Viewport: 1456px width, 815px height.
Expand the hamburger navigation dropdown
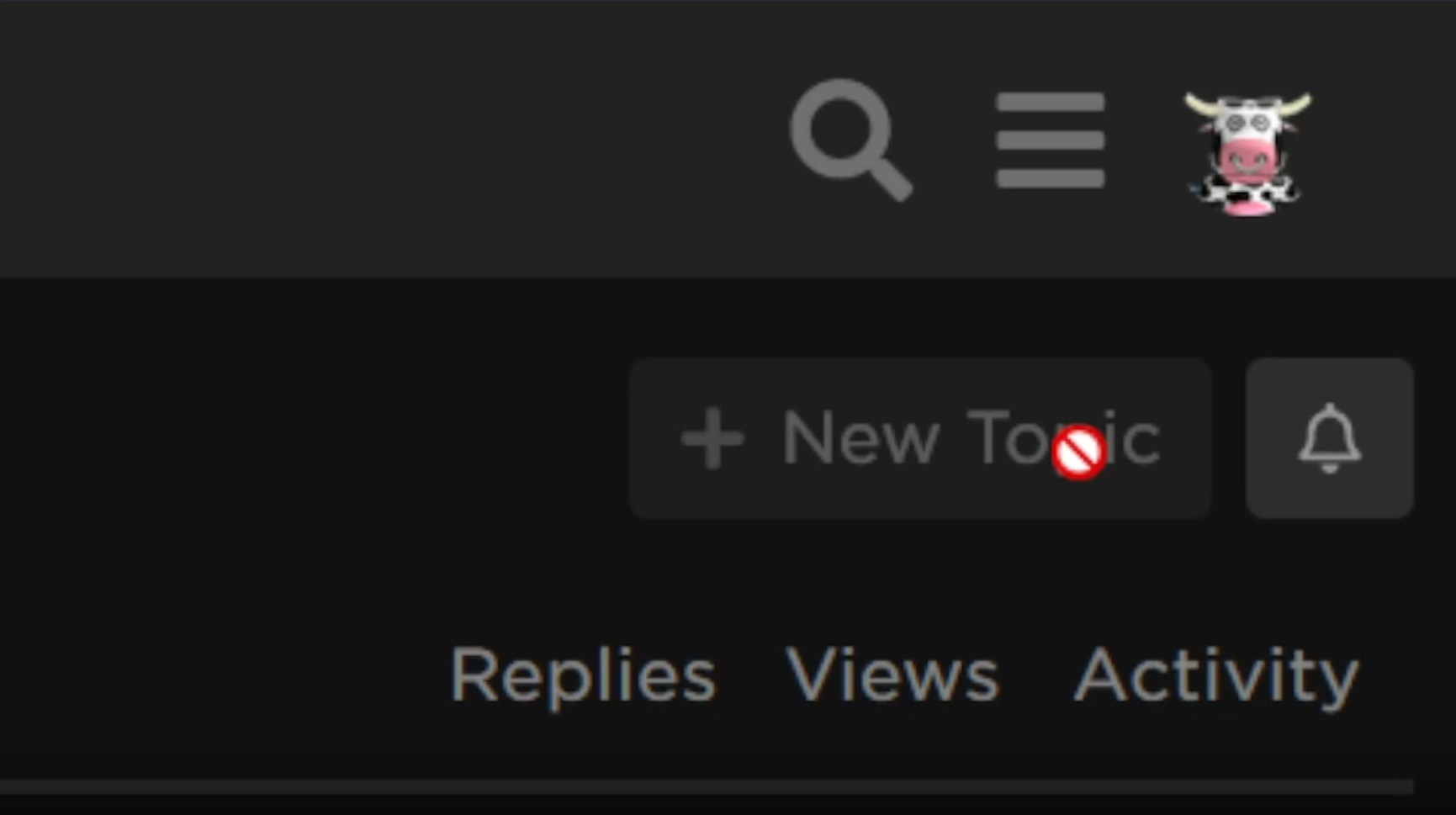[1050, 140]
